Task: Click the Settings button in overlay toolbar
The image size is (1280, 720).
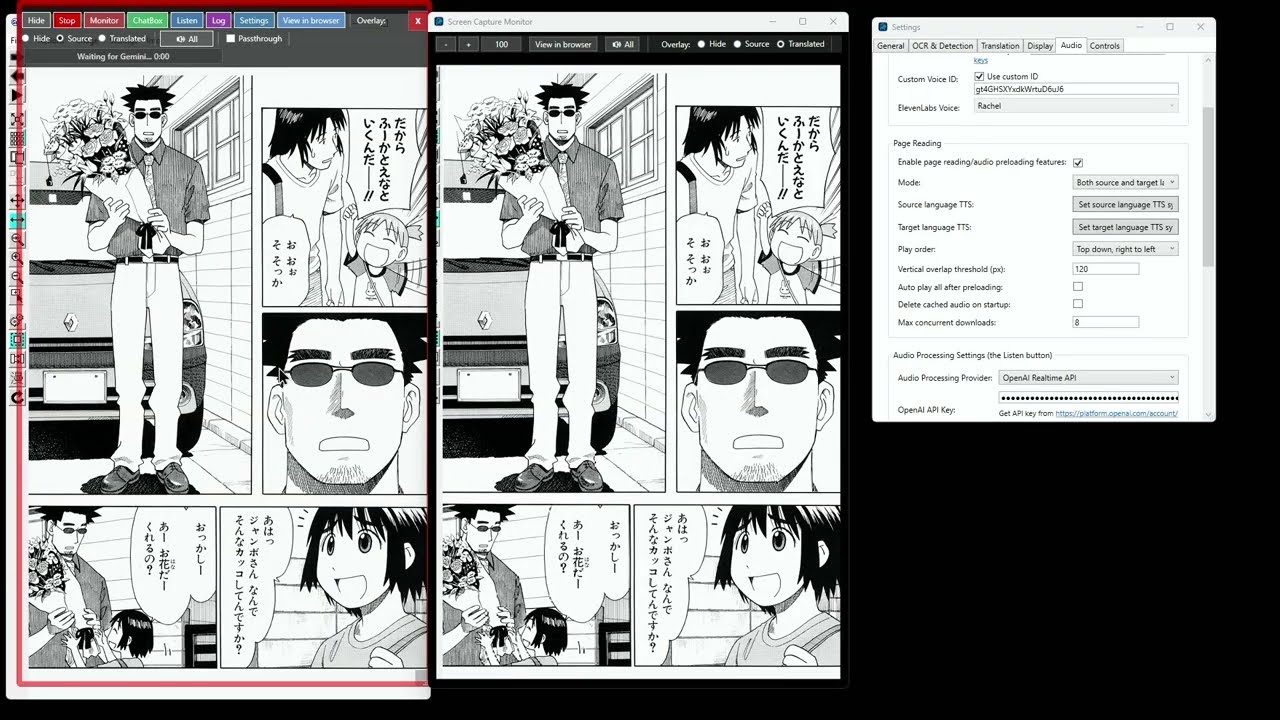Action: (254, 20)
